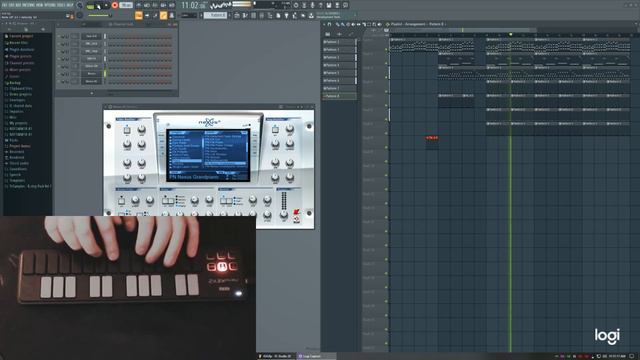The image size is (640, 360).
Task: Select Pattern 1 in the playlist picker
Action: (x=339, y=42)
